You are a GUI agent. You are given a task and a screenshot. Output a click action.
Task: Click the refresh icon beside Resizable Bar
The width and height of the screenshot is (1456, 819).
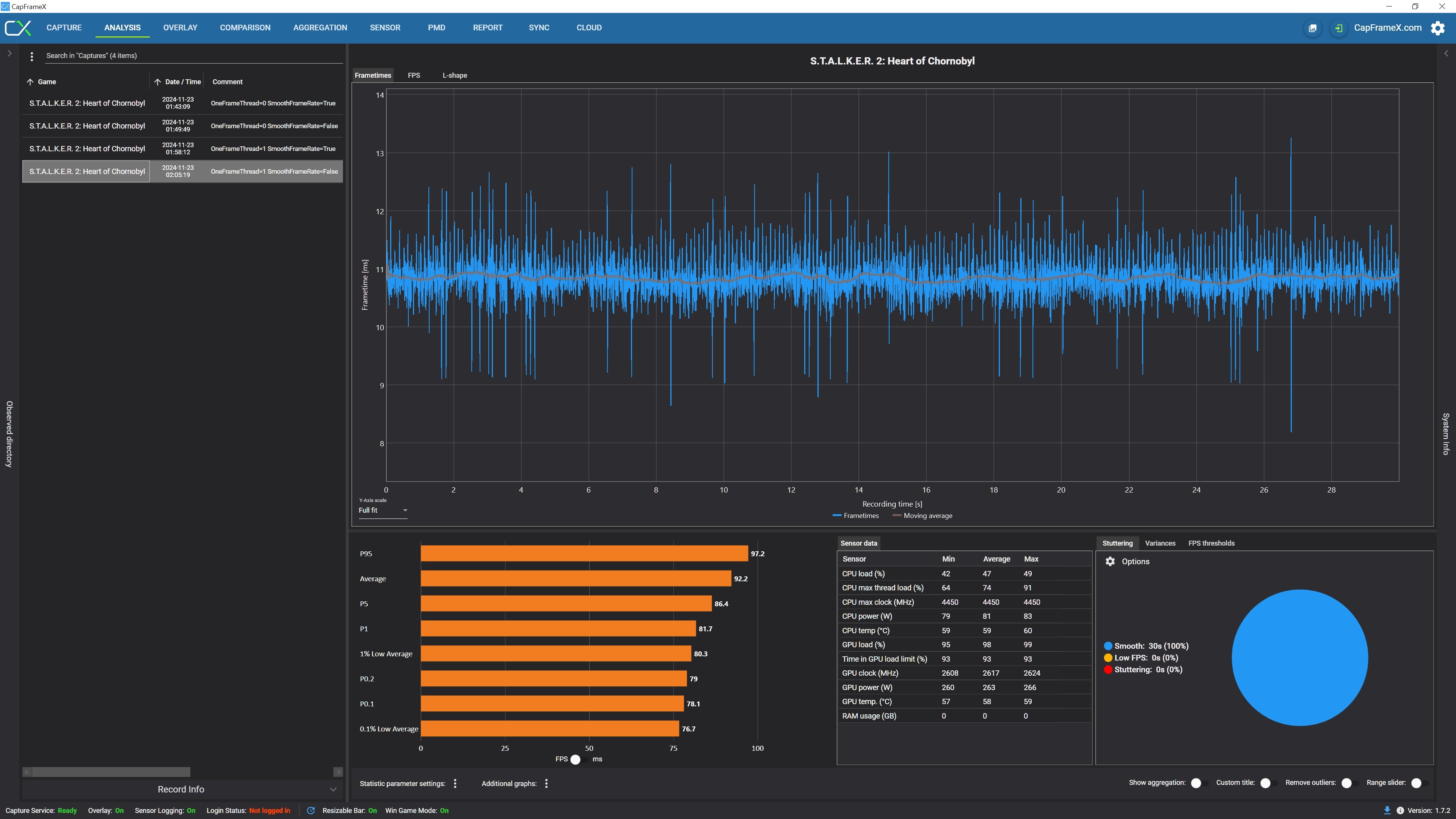tap(311, 811)
